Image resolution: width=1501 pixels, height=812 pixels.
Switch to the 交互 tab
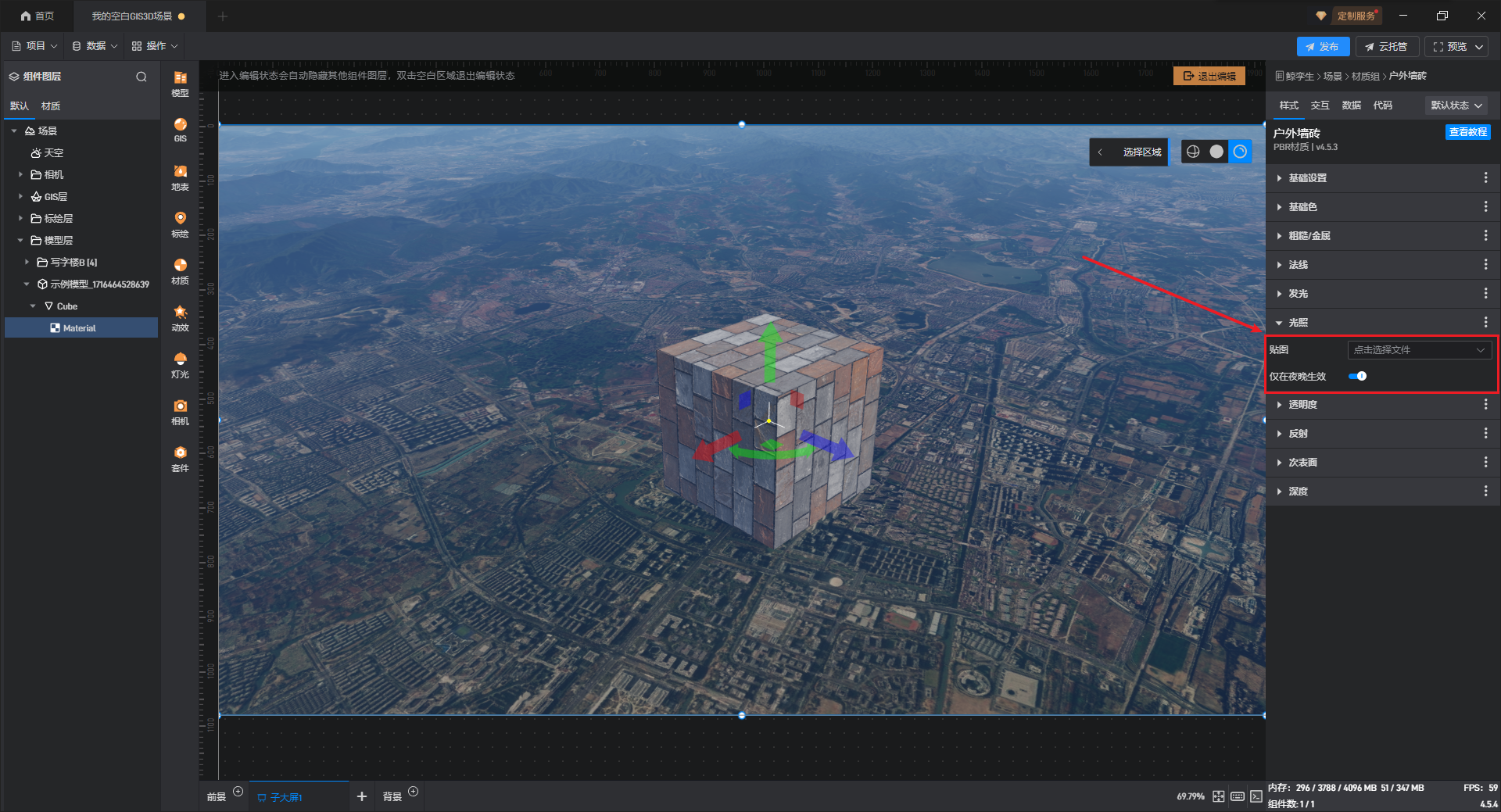(x=1320, y=106)
